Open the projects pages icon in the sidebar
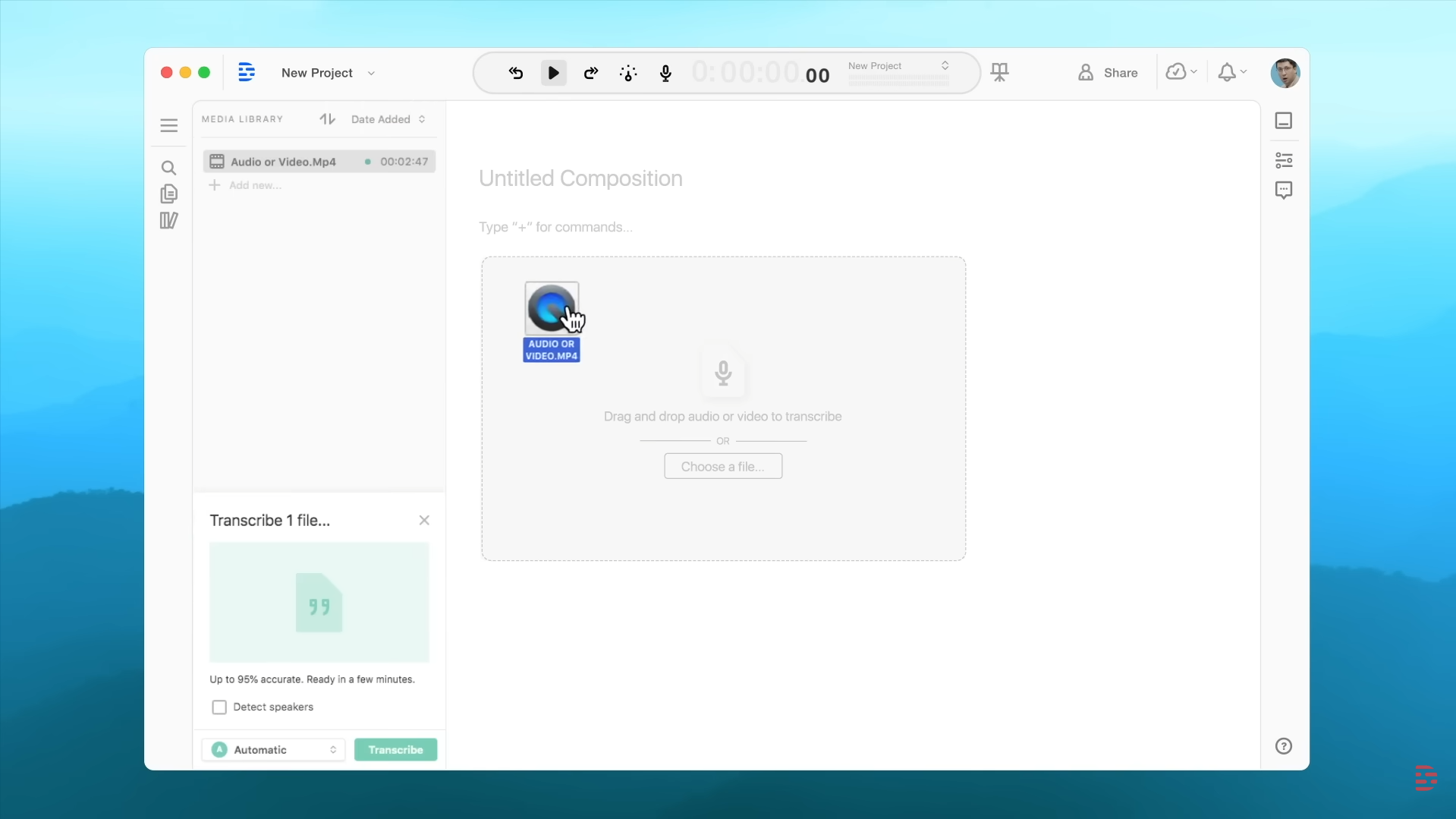Screen dimensions: 1456x819 168,194
